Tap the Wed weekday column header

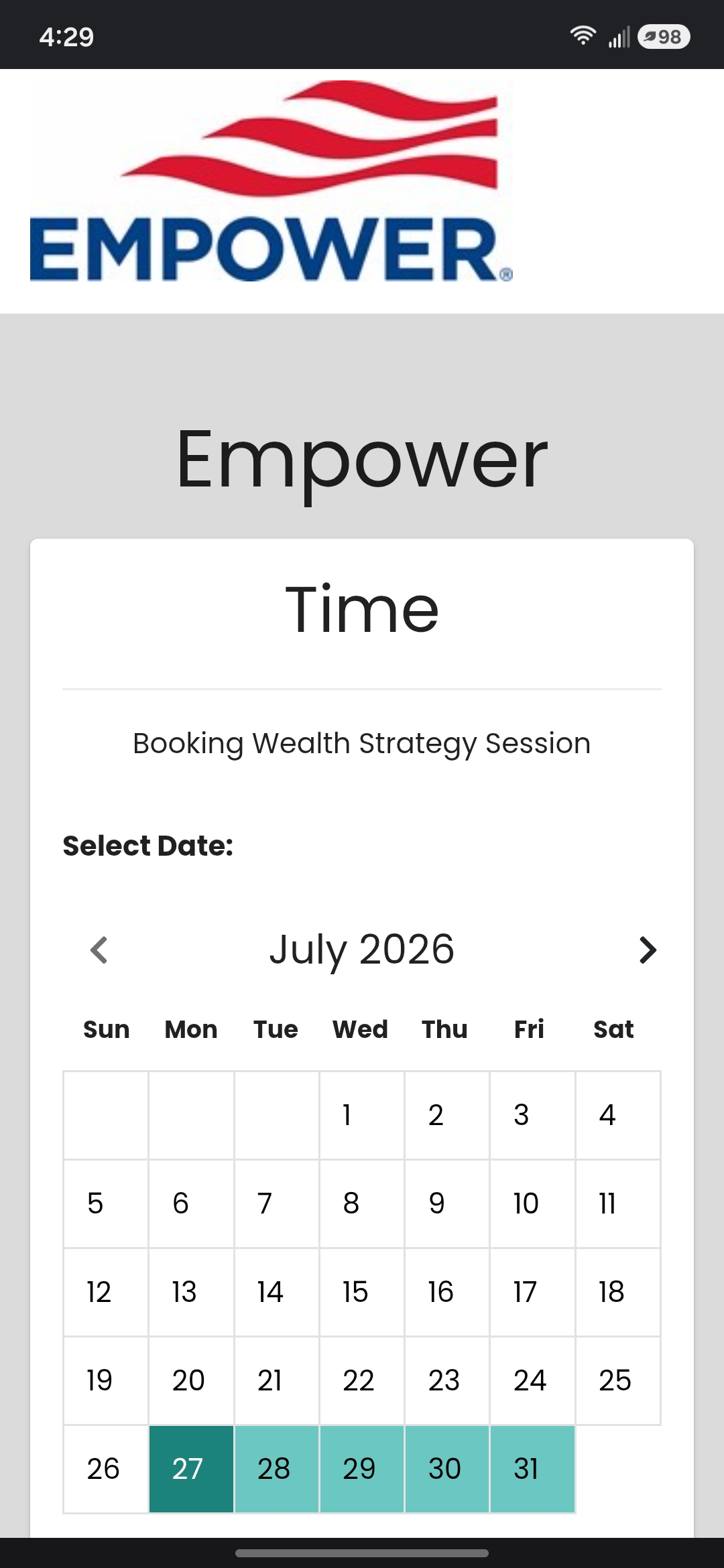[x=361, y=1029]
